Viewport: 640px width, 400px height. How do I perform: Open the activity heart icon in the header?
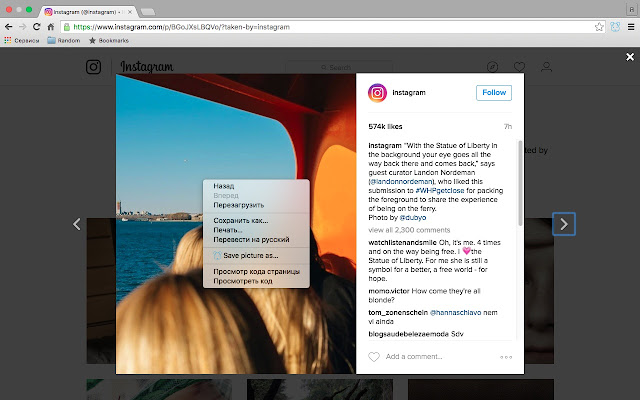pos(519,67)
